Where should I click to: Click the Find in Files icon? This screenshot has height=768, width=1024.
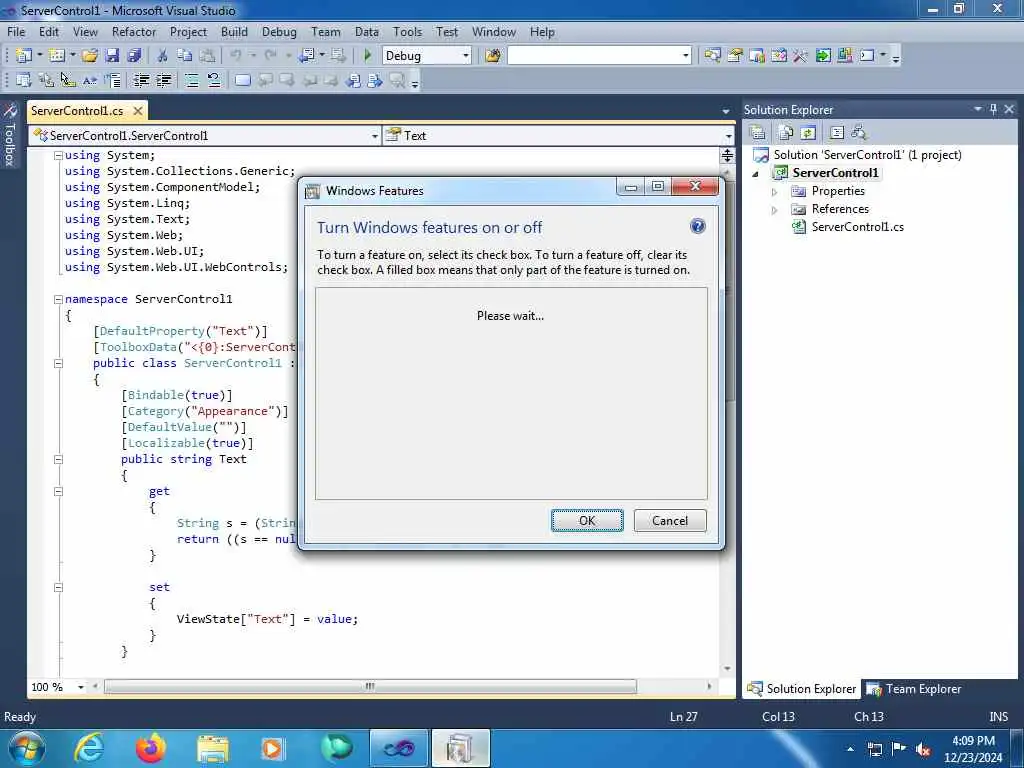[493, 56]
